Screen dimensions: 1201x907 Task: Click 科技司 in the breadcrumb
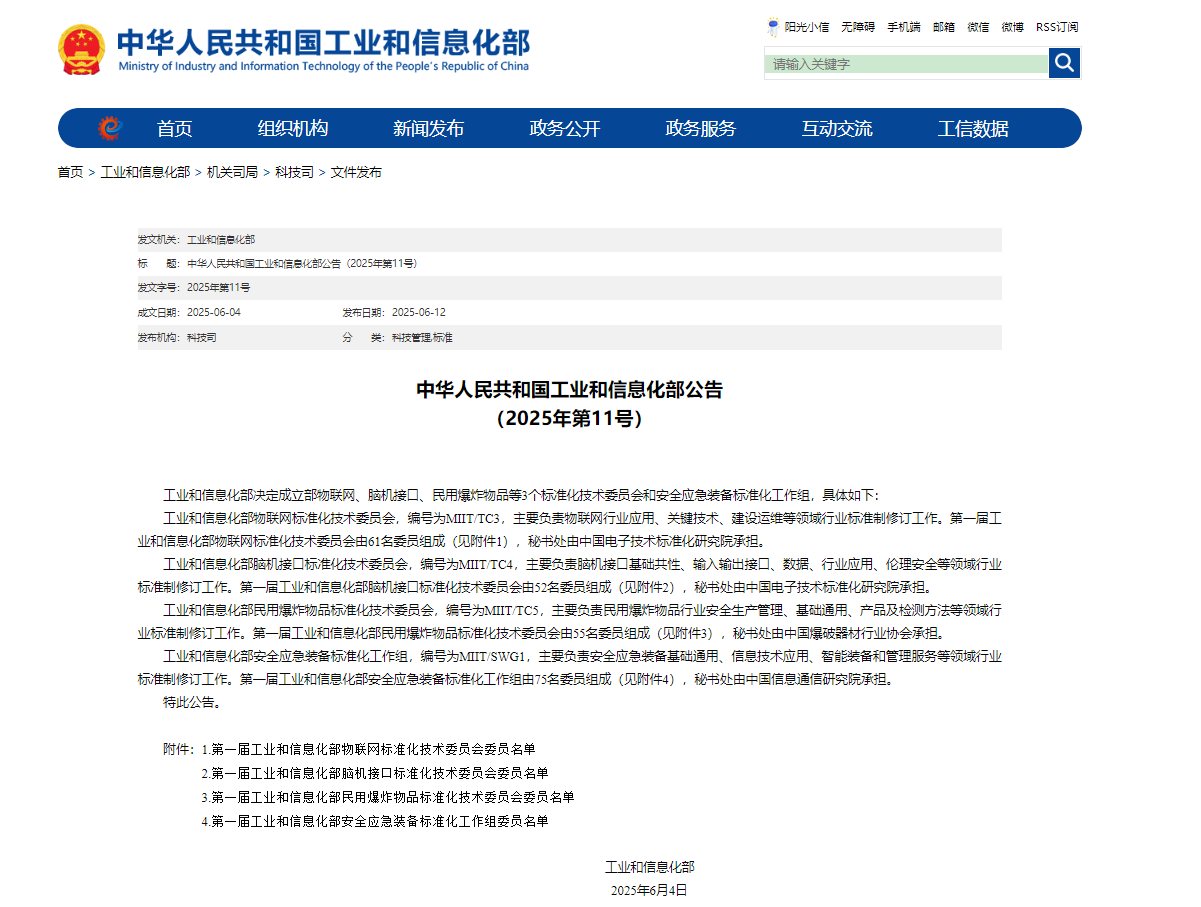pyautogui.click(x=294, y=172)
